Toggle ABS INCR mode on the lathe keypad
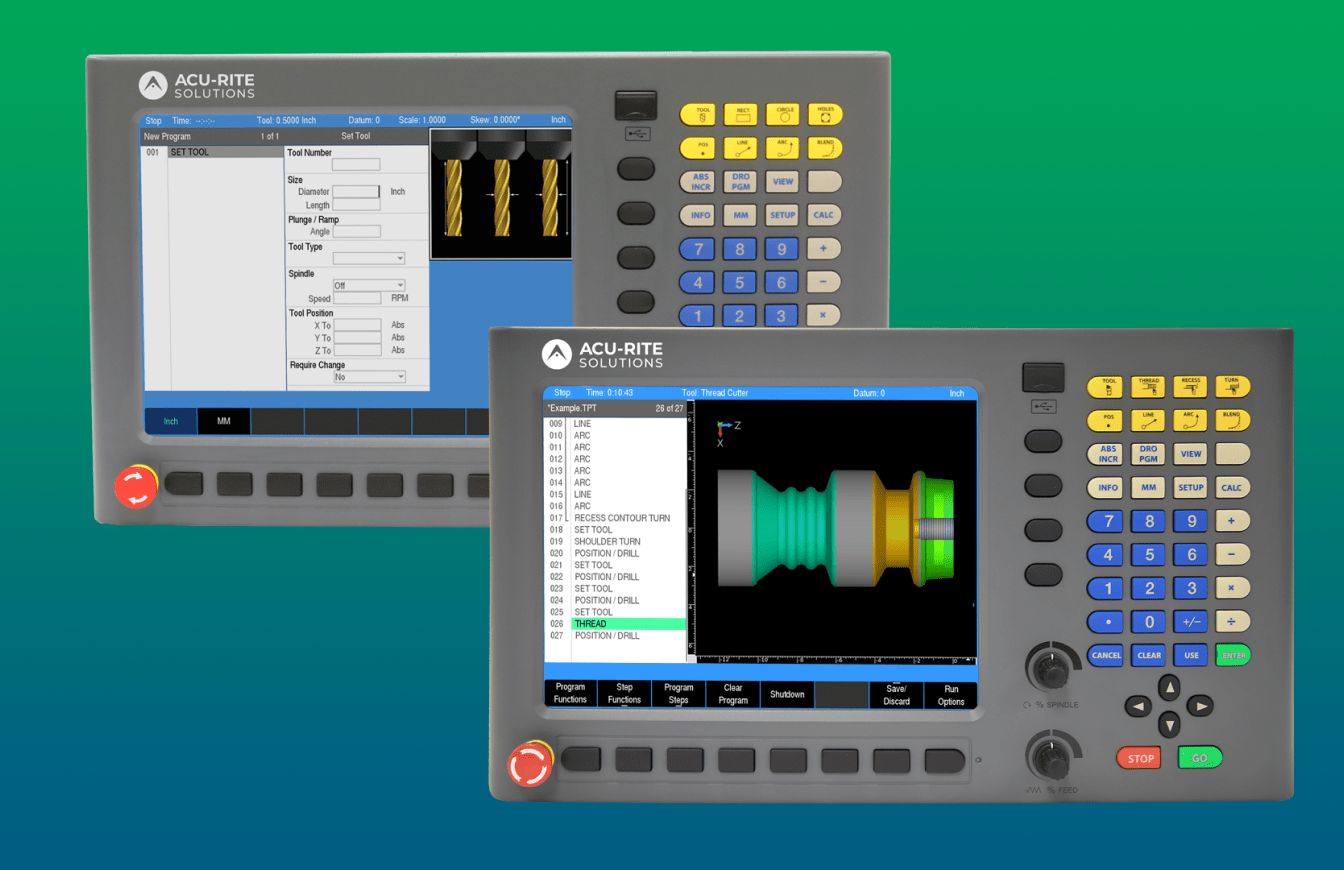The height and width of the screenshot is (870, 1344). tap(1108, 454)
